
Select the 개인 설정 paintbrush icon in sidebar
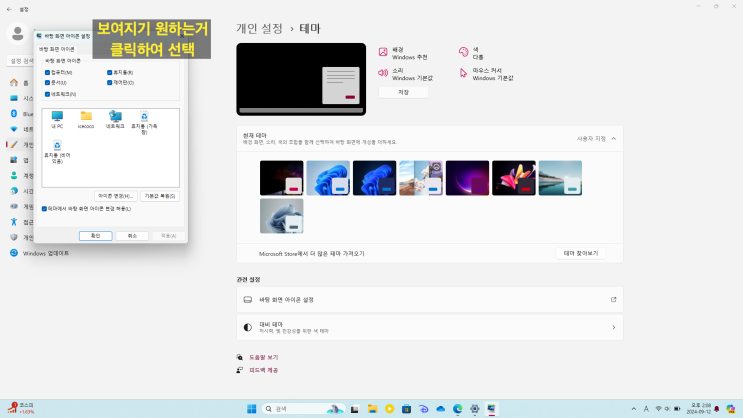pyautogui.click(x=14, y=145)
